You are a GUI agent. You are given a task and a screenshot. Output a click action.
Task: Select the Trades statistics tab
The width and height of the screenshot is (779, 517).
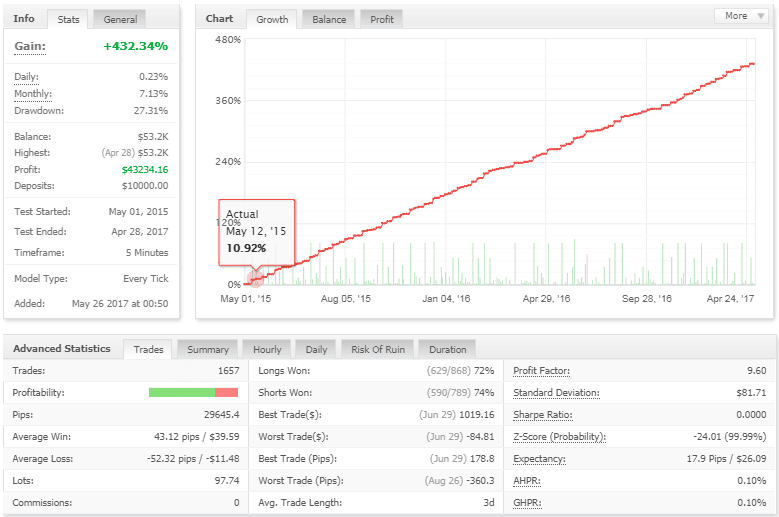[x=148, y=349]
